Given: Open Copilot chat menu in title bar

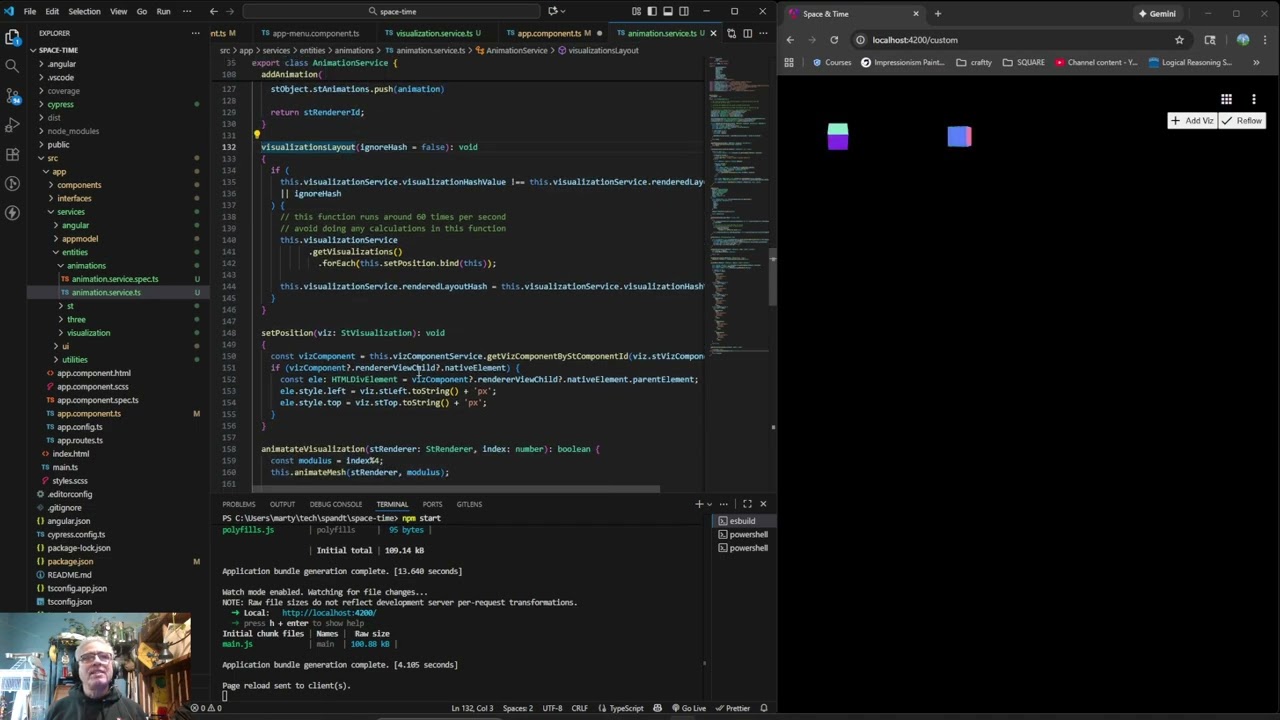Looking at the screenshot, I should tap(555, 11).
